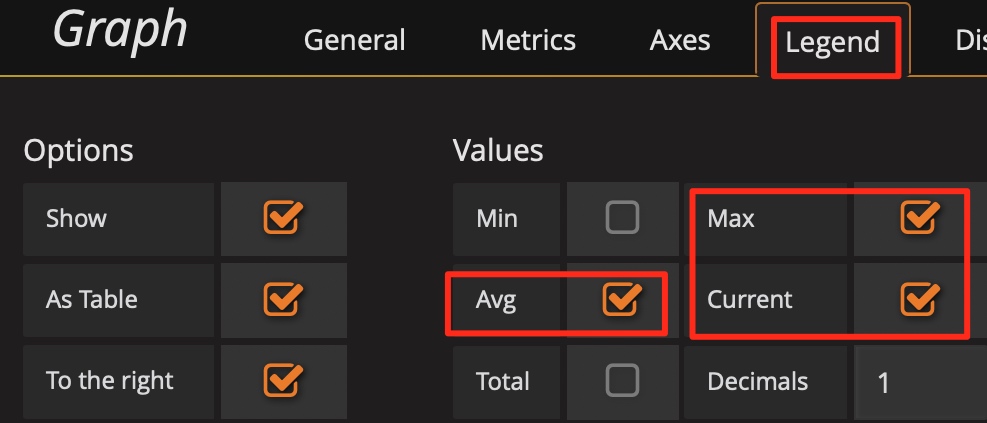This screenshot has height=423, width=987.
Task: Uncheck the Show legend checkbox
Action: point(283,218)
